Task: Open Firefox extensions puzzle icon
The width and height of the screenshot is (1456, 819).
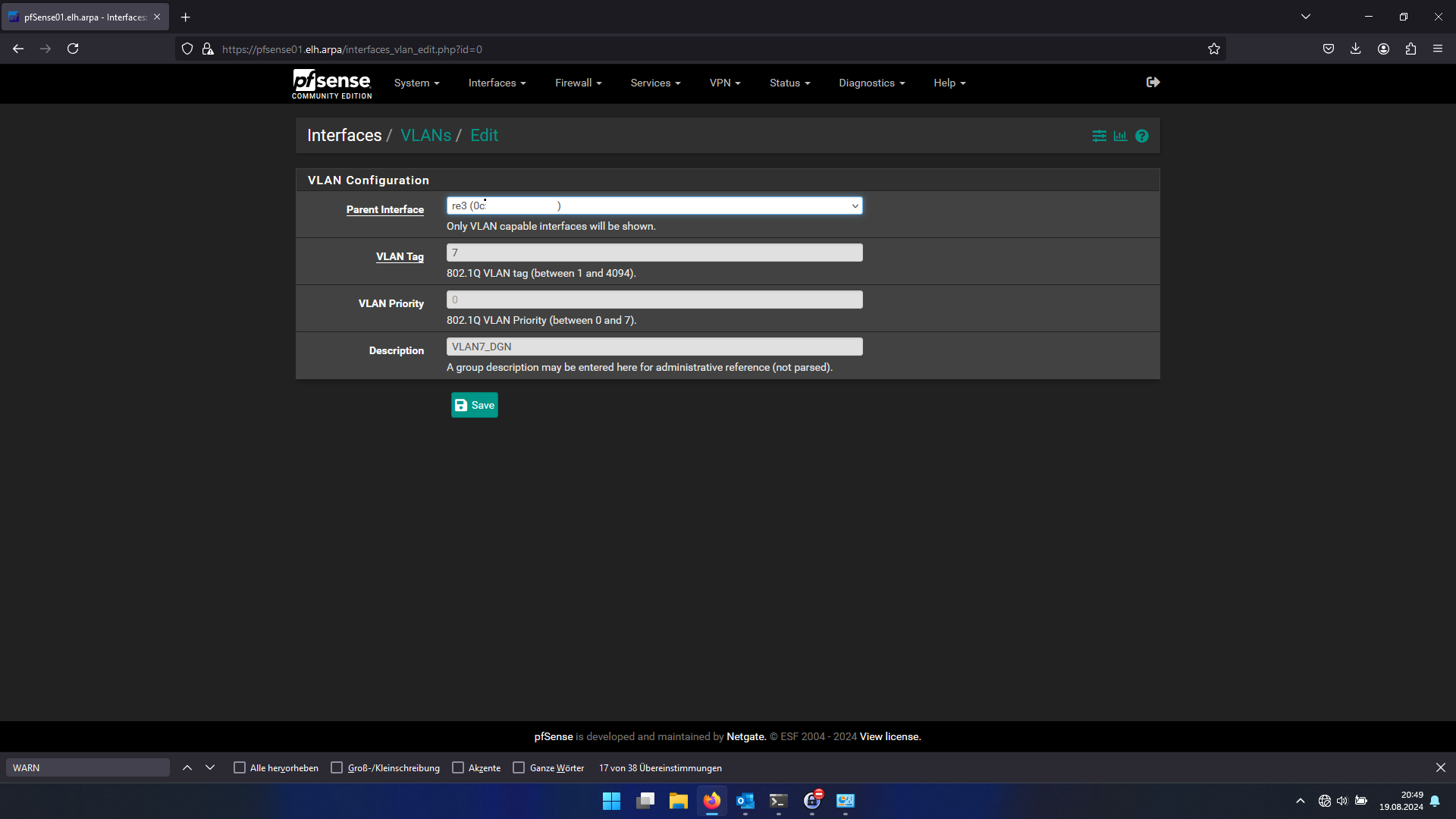Action: (x=1410, y=49)
